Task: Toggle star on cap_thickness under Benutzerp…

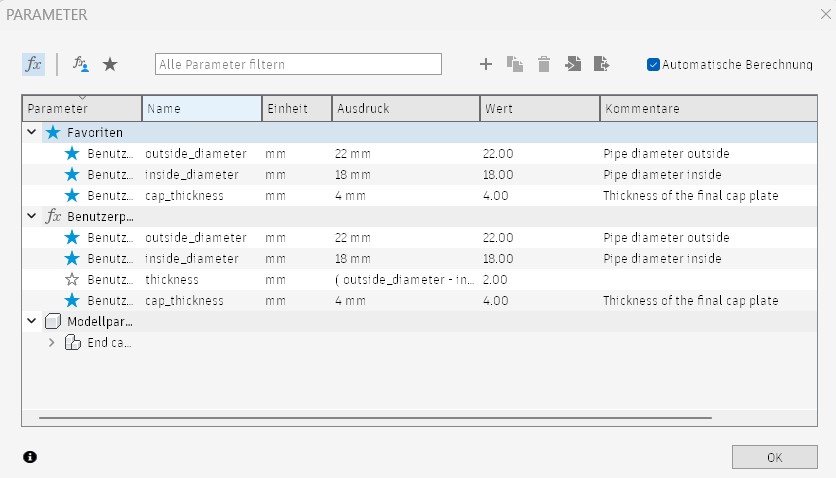Action: point(71,301)
